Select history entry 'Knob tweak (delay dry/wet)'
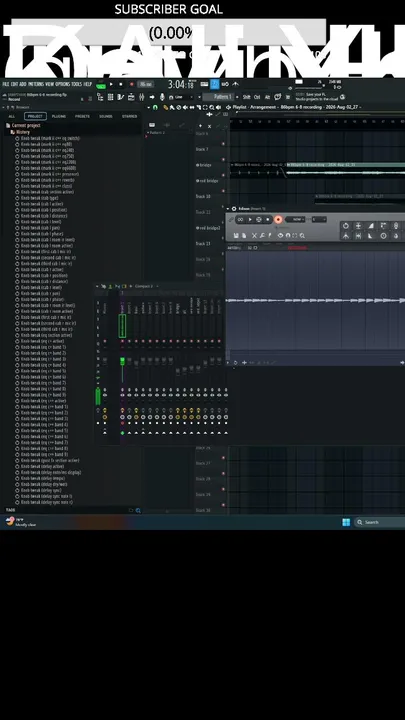405x720 pixels. 41,484
